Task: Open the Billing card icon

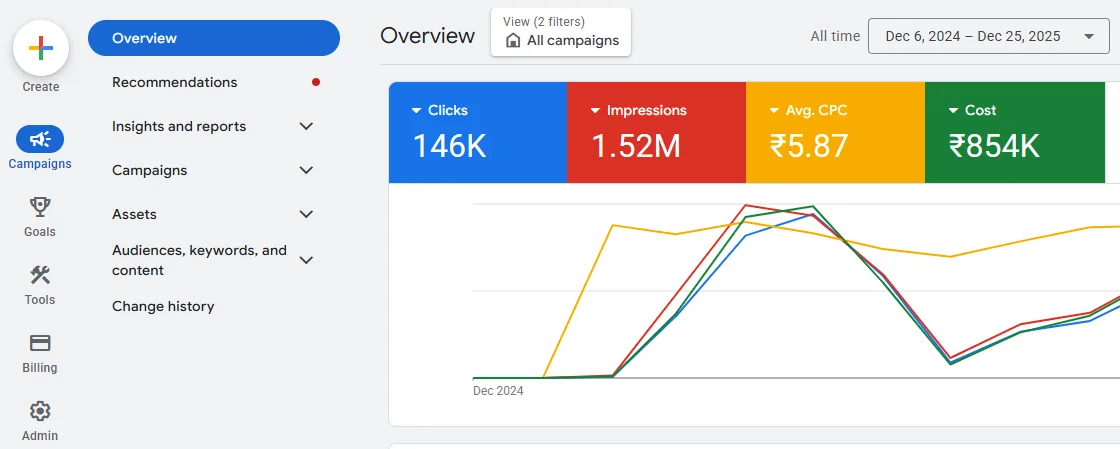Action: point(40,343)
